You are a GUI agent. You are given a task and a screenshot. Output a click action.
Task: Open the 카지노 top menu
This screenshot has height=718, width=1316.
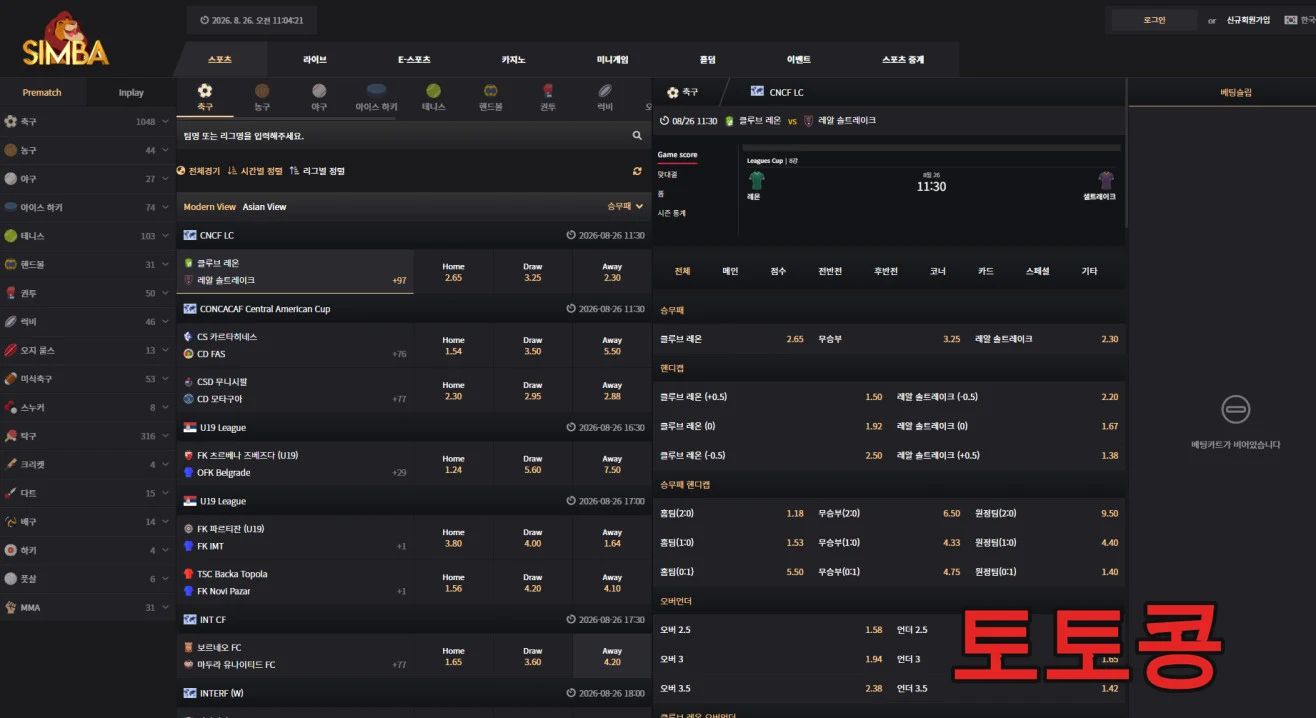[513, 60]
